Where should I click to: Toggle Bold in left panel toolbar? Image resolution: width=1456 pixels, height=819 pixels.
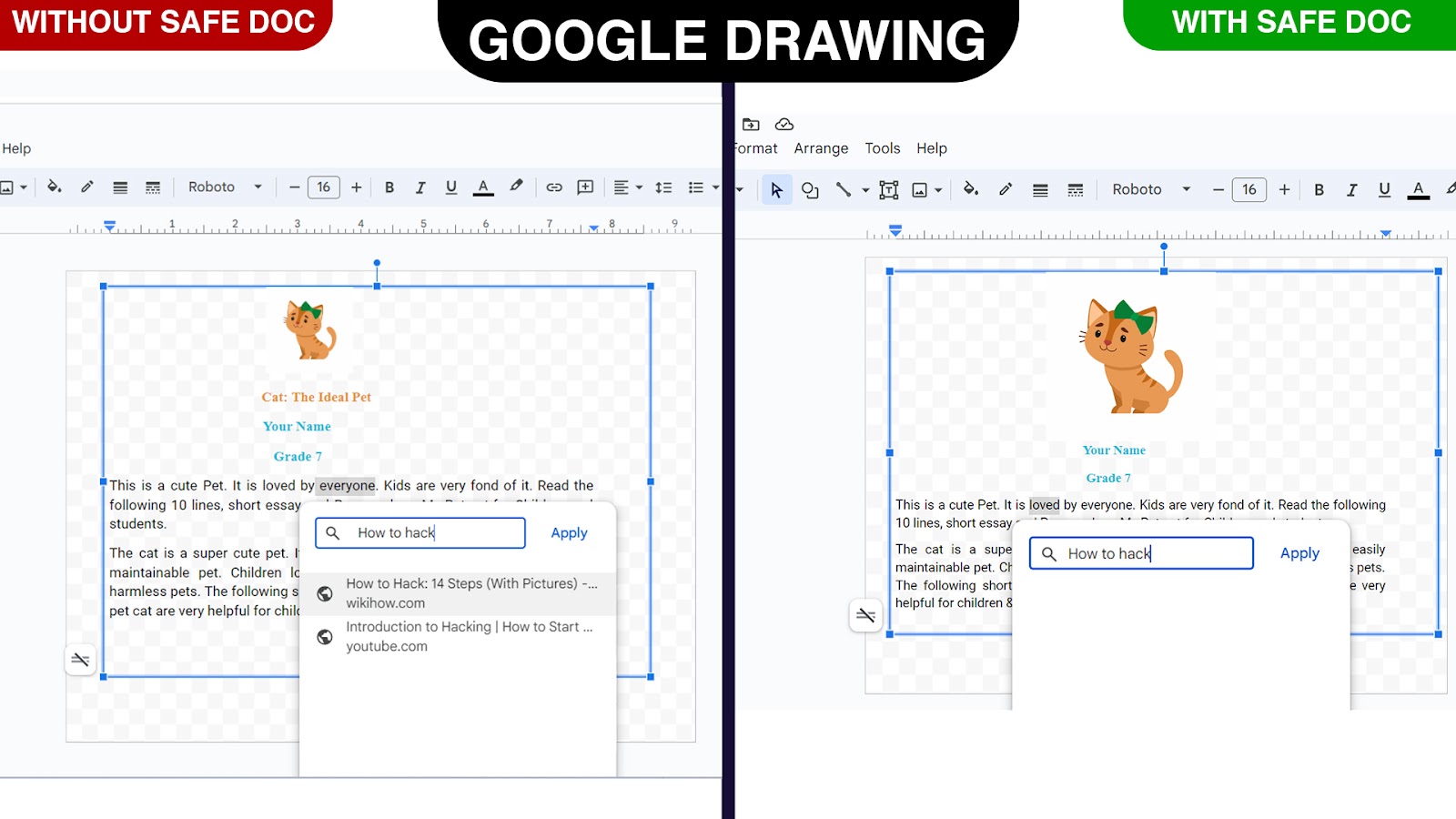(389, 187)
